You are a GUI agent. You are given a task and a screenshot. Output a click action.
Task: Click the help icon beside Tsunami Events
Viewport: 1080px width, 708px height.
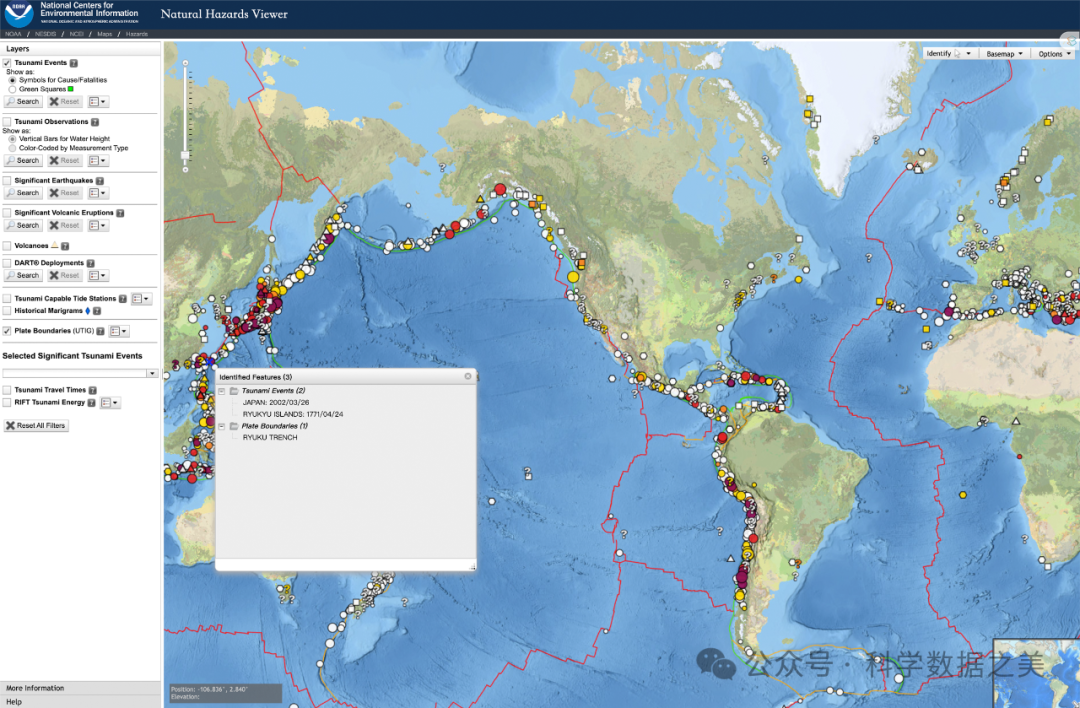(73, 63)
